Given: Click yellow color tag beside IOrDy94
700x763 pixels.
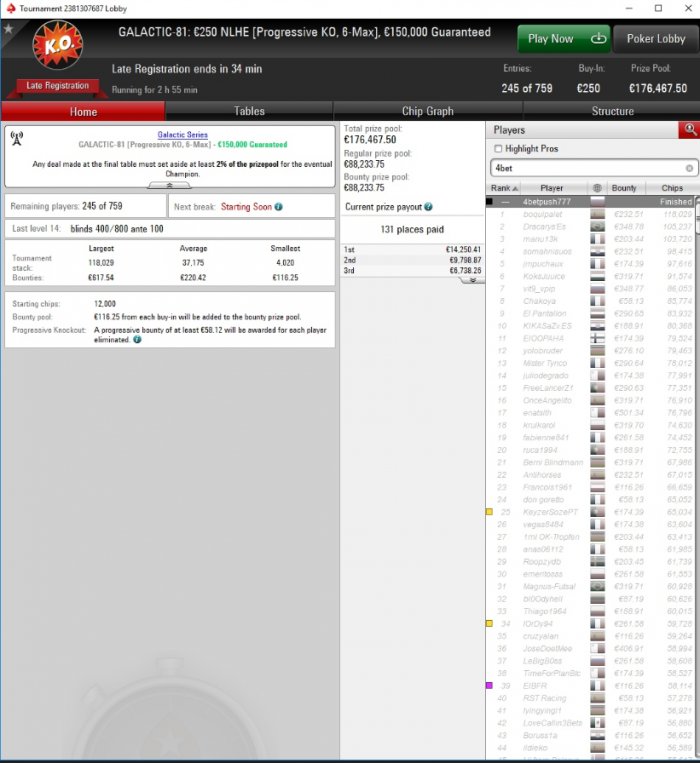Looking at the screenshot, I should pos(489,623).
